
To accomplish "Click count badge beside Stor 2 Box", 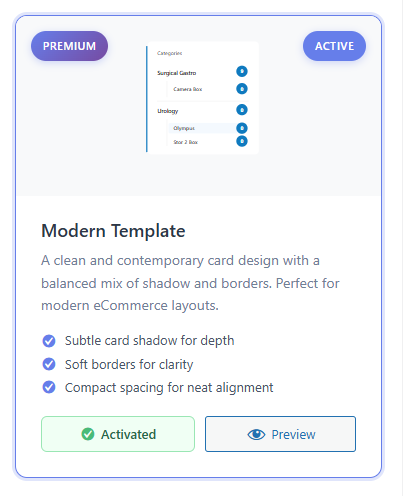I will pyautogui.click(x=242, y=141).
